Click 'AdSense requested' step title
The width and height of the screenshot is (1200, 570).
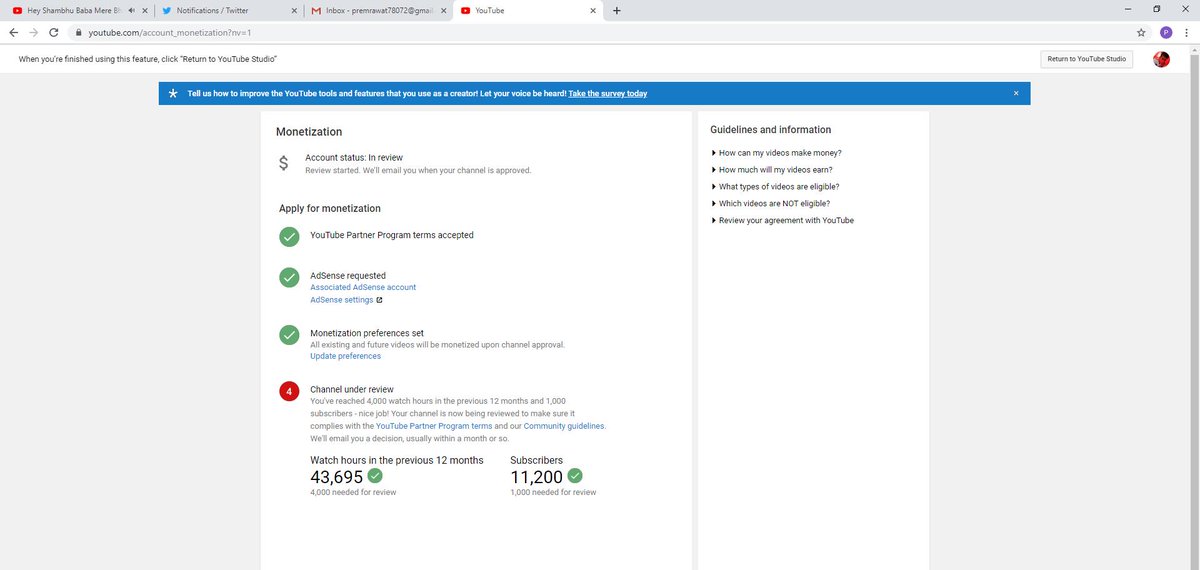(348, 275)
